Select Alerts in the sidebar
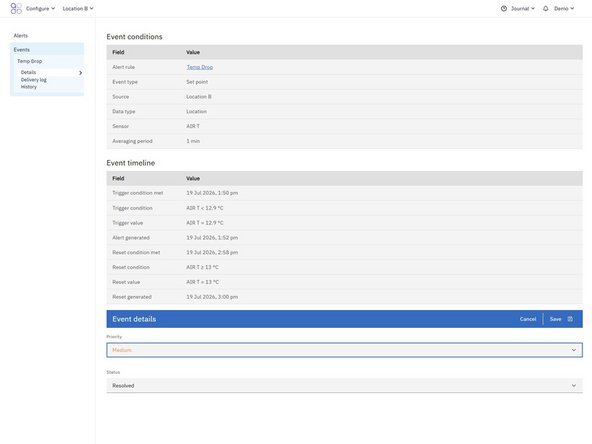This screenshot has height=444, width=592. coord(21,35)
